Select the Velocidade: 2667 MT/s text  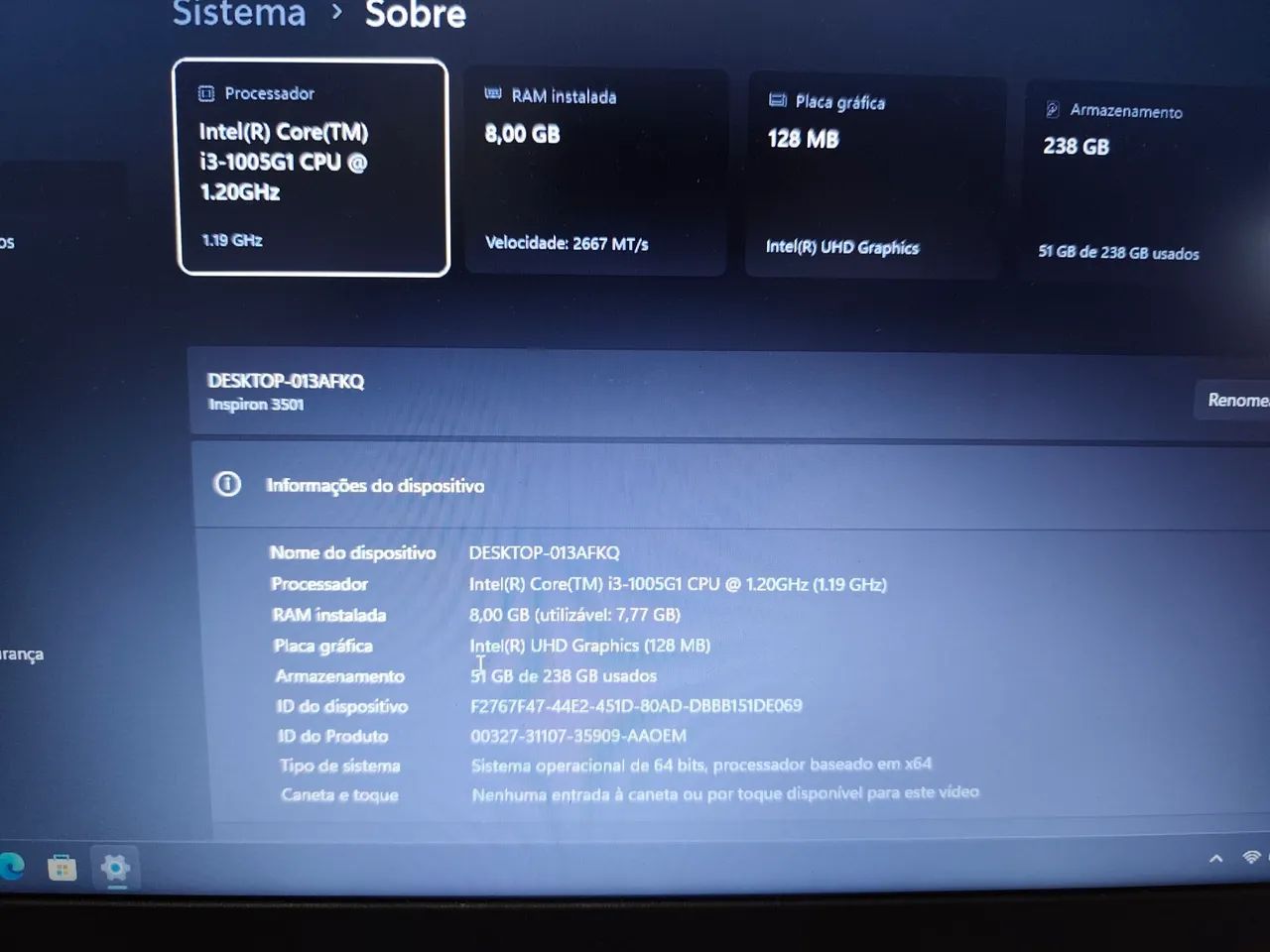pyautogui.click(x=567, y=243)
